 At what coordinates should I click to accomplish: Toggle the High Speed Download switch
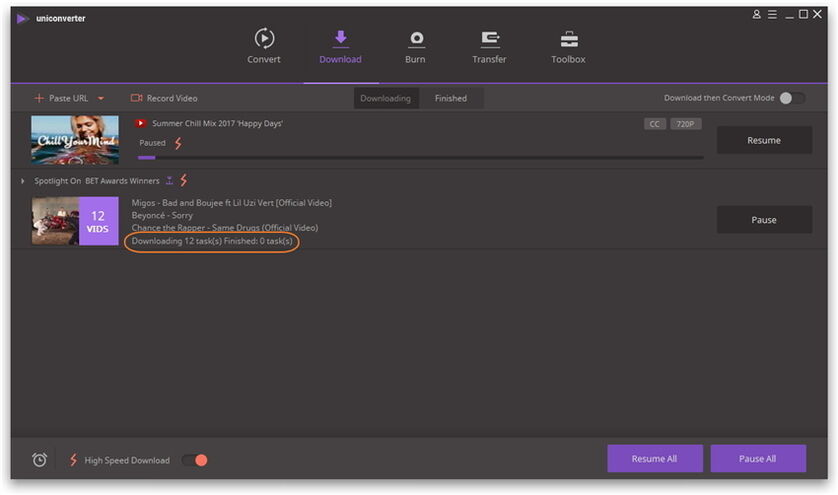(195, 460)
